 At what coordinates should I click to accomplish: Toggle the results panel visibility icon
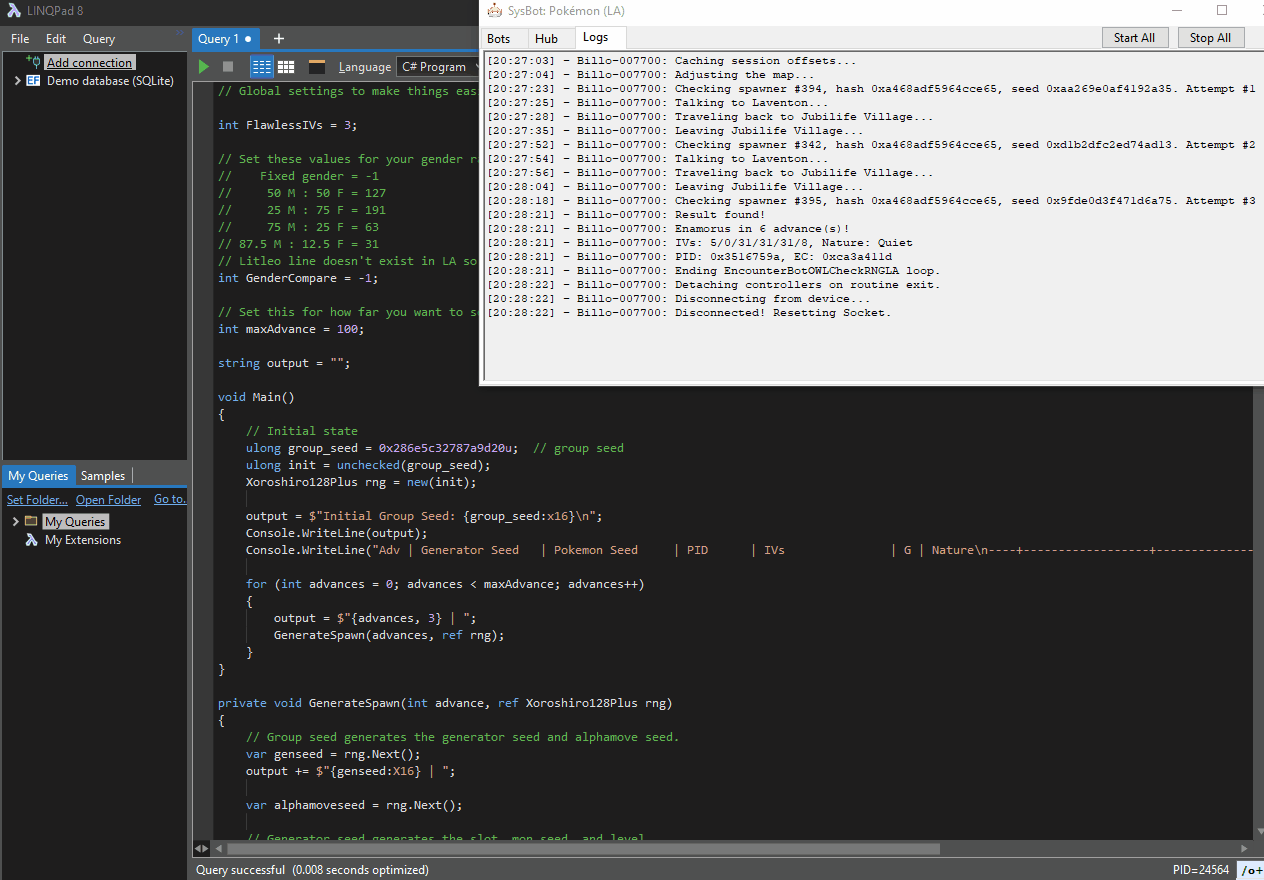[x=316, y=66]
